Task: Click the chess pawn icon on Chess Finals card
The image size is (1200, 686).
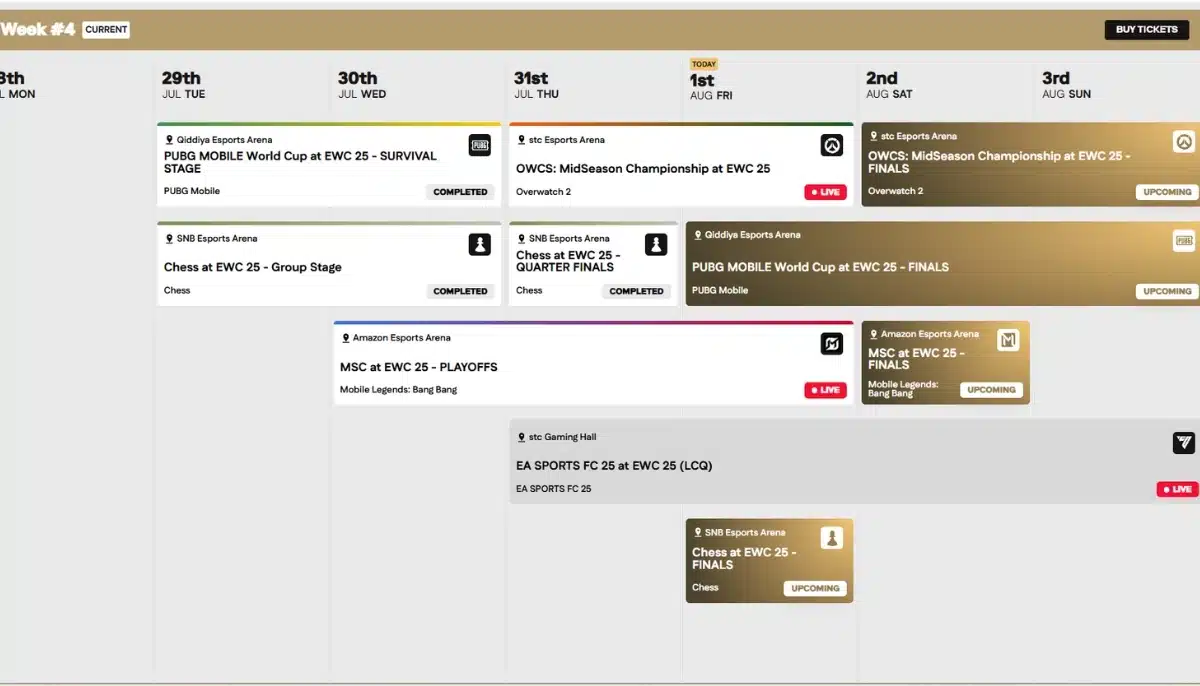Action: coord(832,539)
